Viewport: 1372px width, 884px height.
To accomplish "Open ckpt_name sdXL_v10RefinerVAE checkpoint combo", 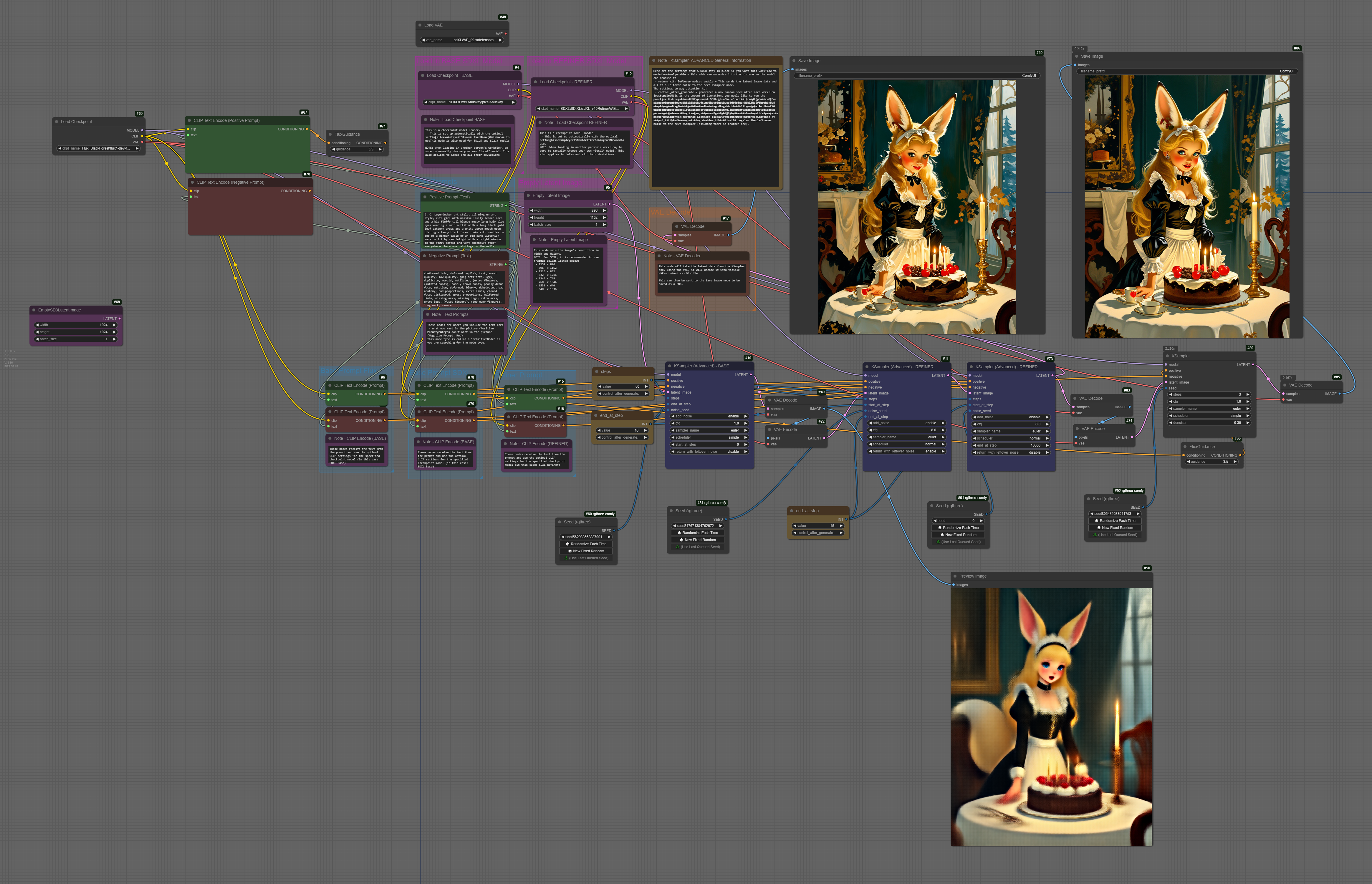I will [582, 109].
